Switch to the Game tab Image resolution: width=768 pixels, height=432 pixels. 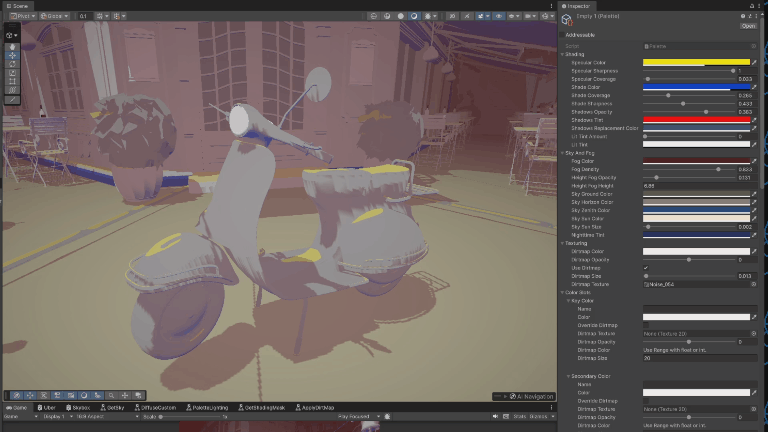tap(16, 408)
